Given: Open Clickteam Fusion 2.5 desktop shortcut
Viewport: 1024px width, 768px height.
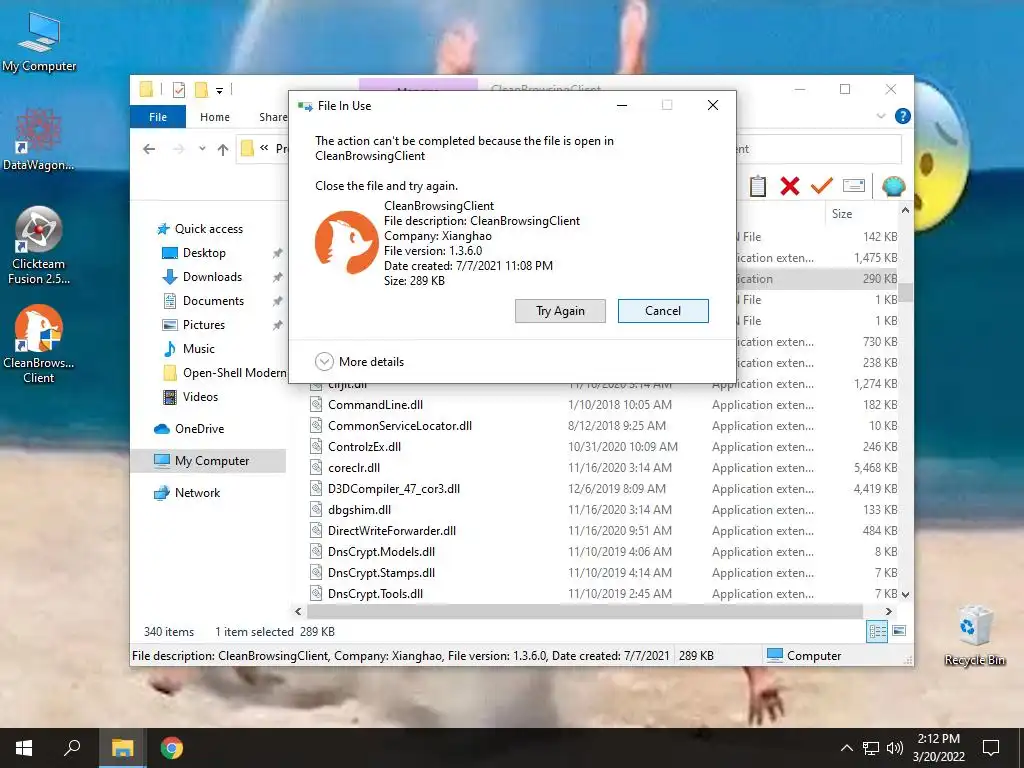Looking at the screenshot, I should tap(39, 246).
